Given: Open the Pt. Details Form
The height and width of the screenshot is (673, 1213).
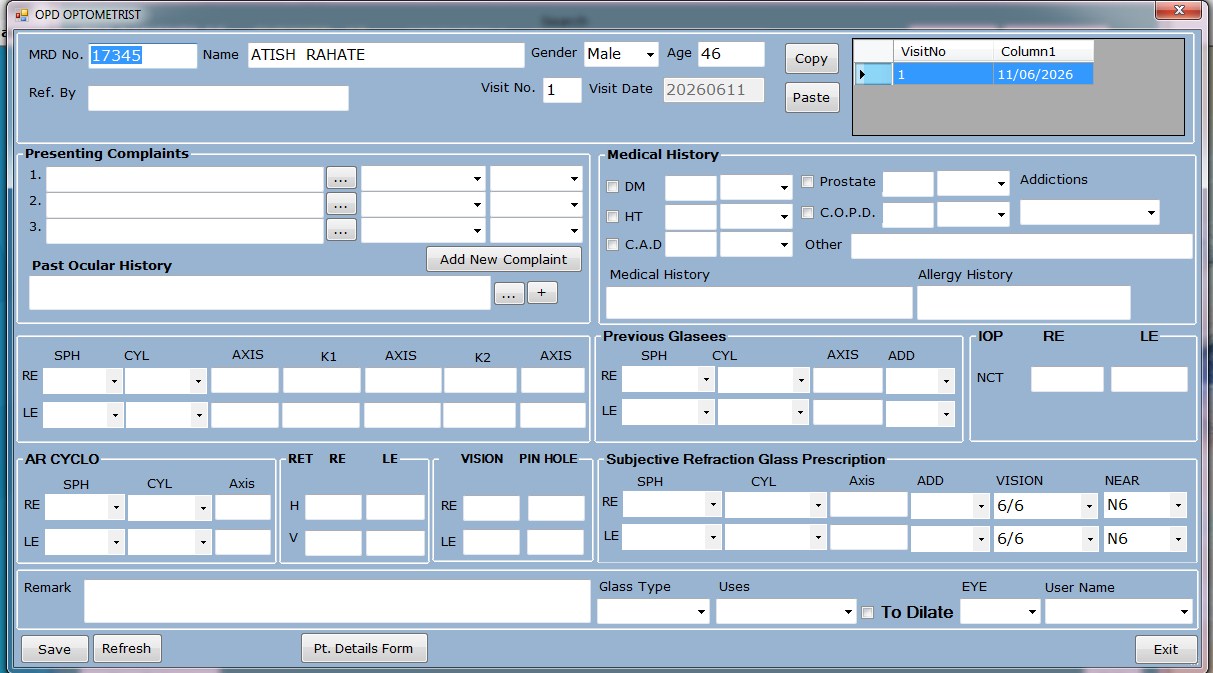Looking at the screenshot, I should (x=363, y=648).
